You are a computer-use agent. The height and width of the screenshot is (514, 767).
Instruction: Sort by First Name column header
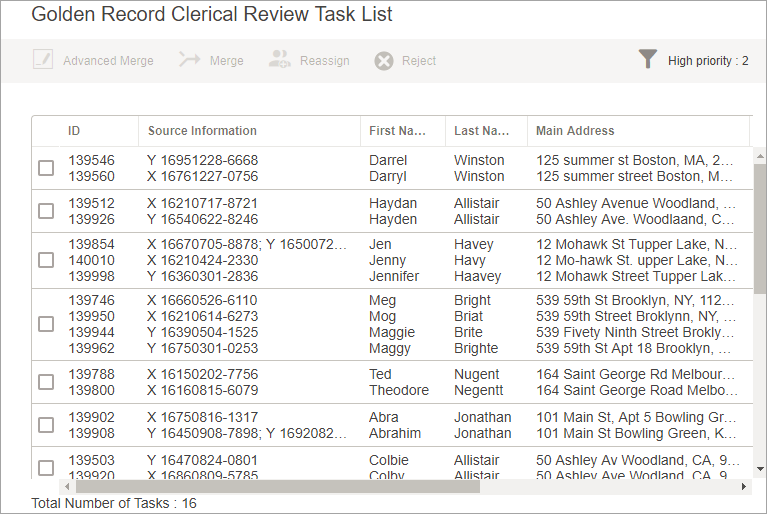(397, 131)
